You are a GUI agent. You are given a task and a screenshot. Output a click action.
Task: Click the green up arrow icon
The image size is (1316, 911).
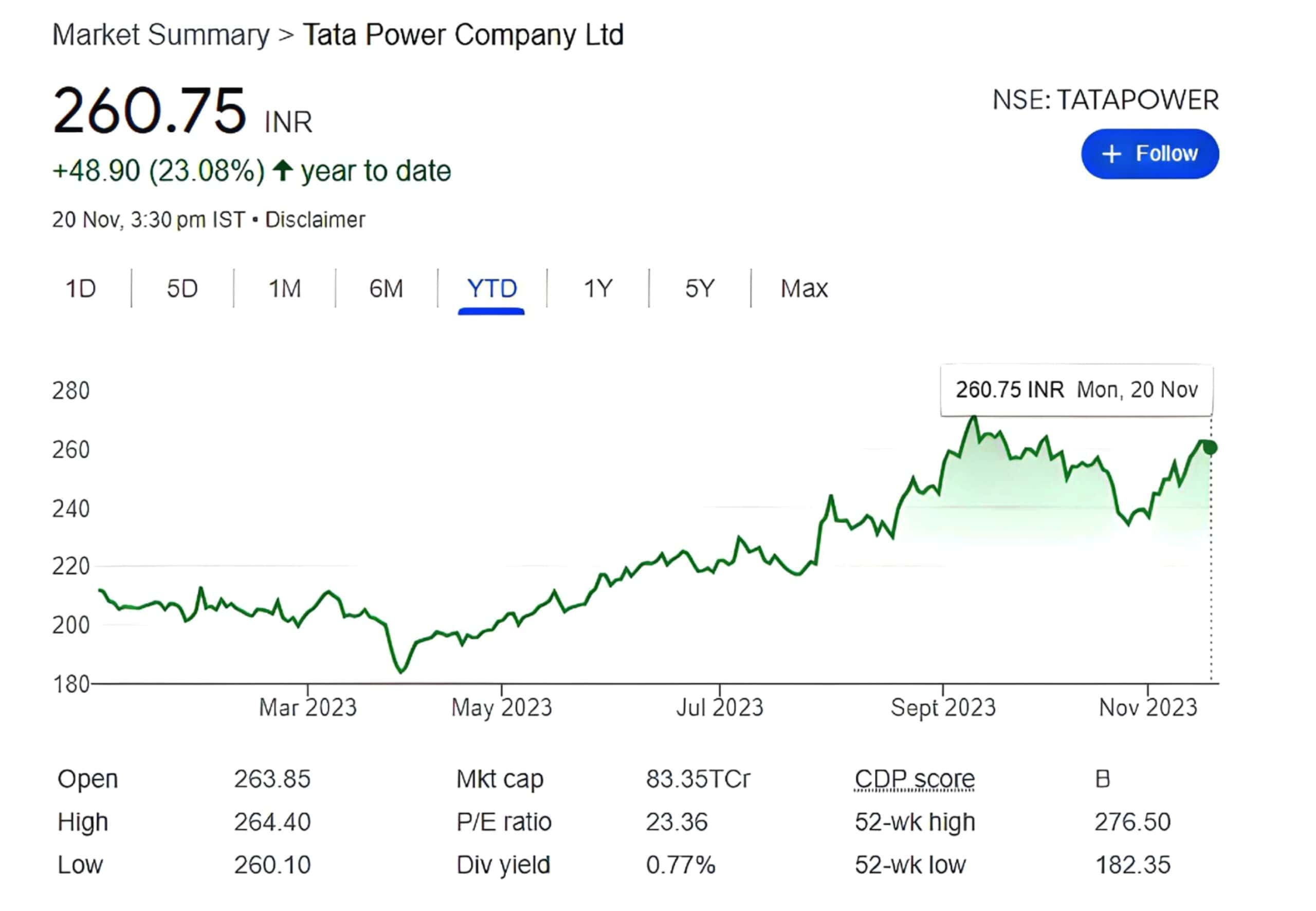(283, 170)
